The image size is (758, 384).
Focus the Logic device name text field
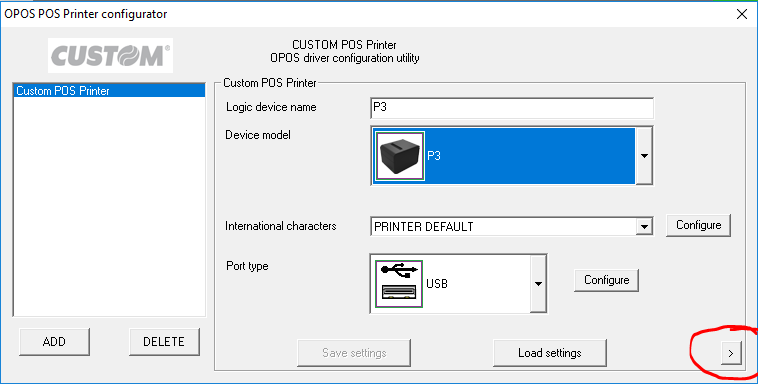click(x=512, y=108)
